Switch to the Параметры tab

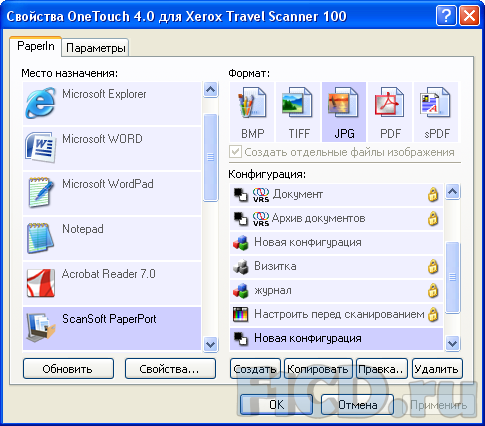[96, 48]
